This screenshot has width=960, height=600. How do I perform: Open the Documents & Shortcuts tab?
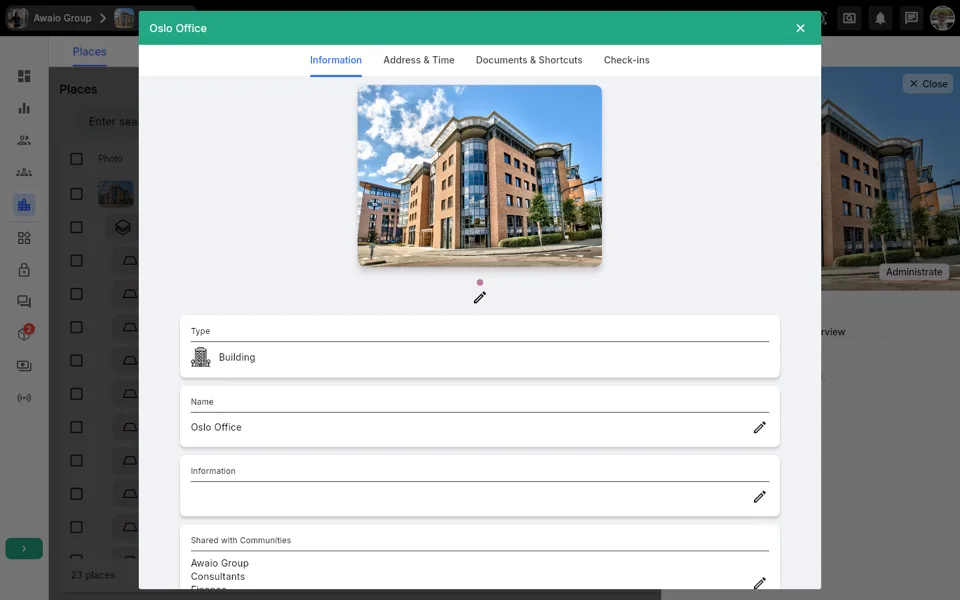coord(529,60)
